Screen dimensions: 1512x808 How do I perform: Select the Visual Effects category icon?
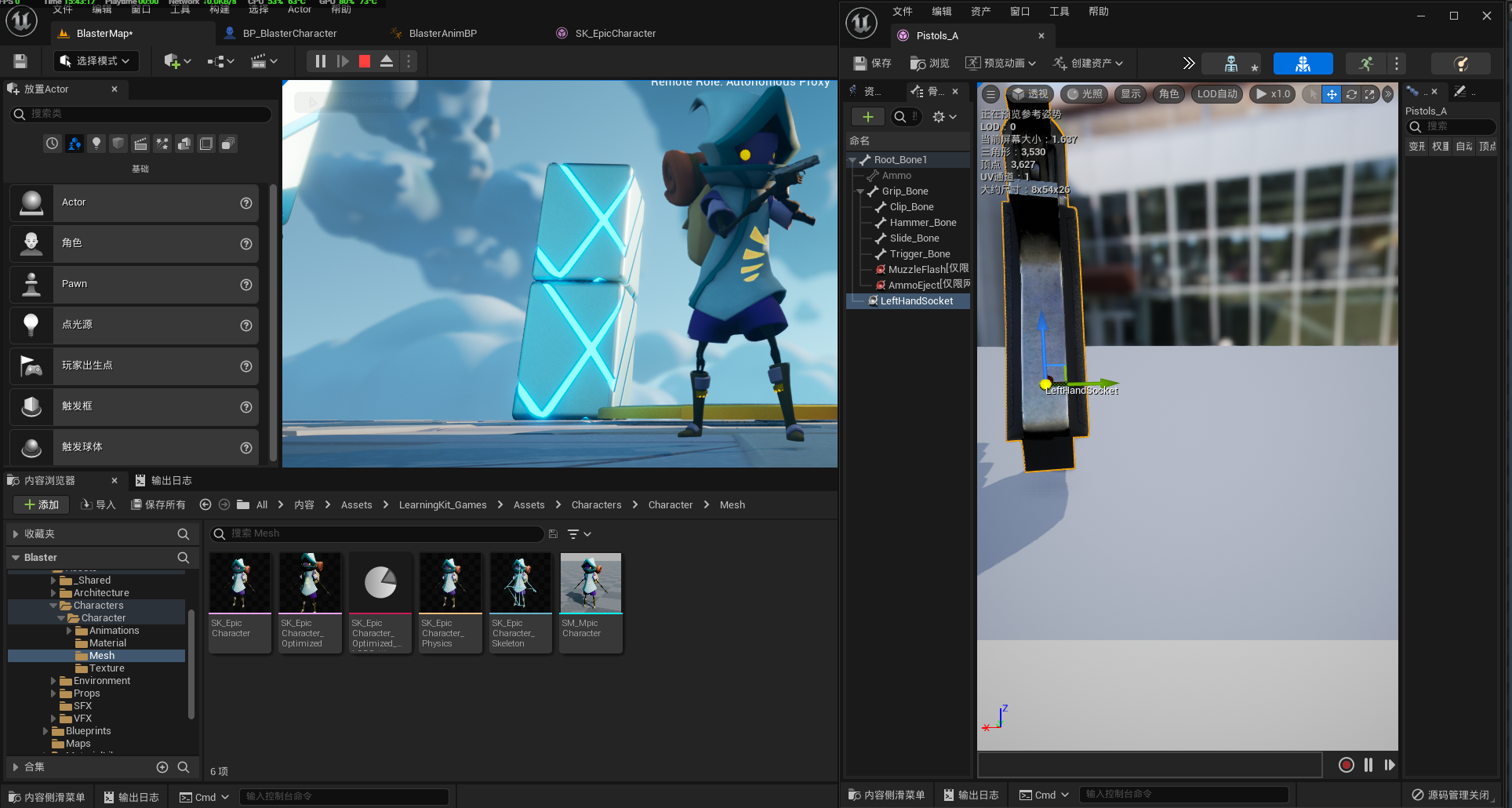click(x=162, y=144)
